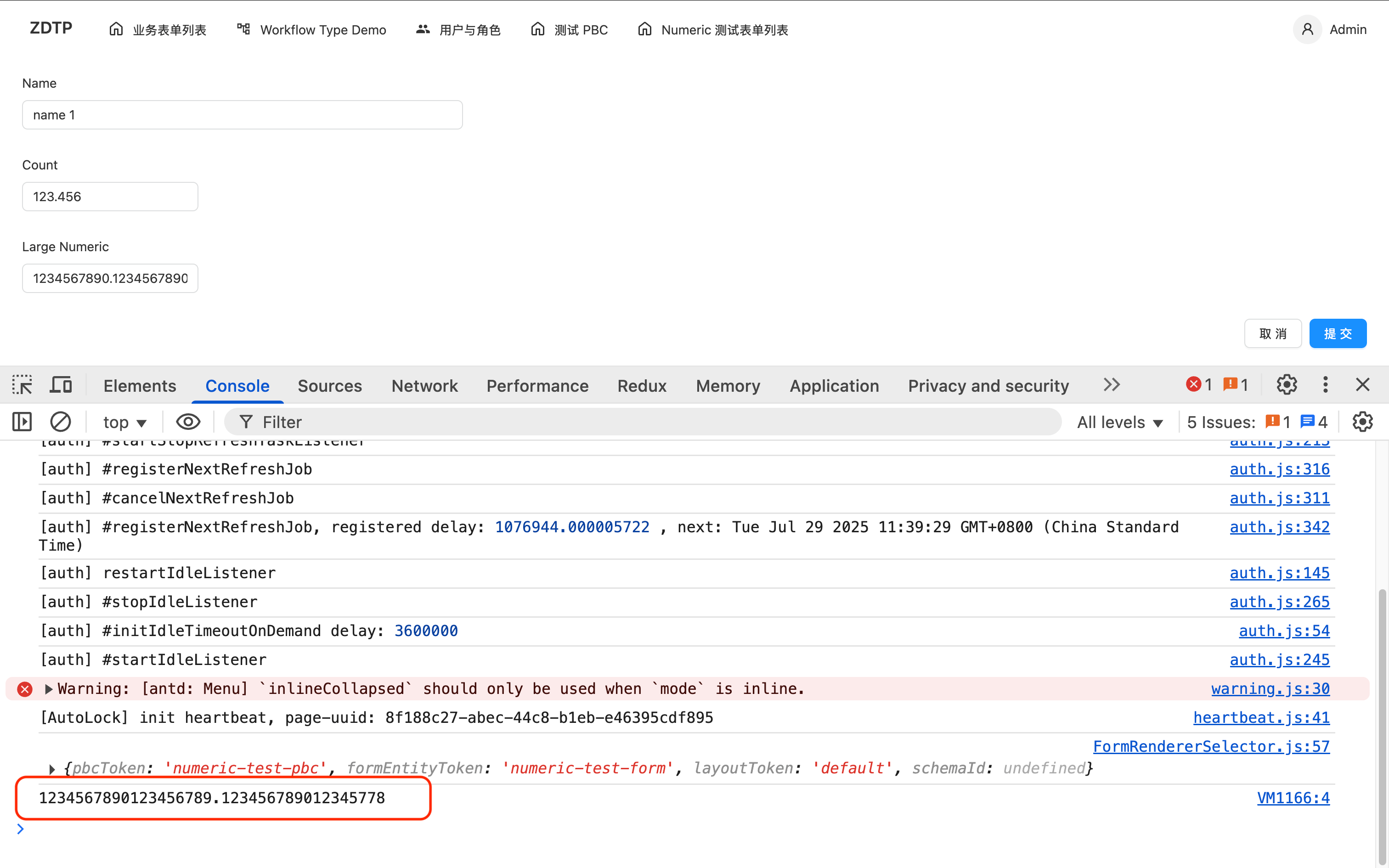Open the FormRendererSelector.js:57 link

[1211, 746]
